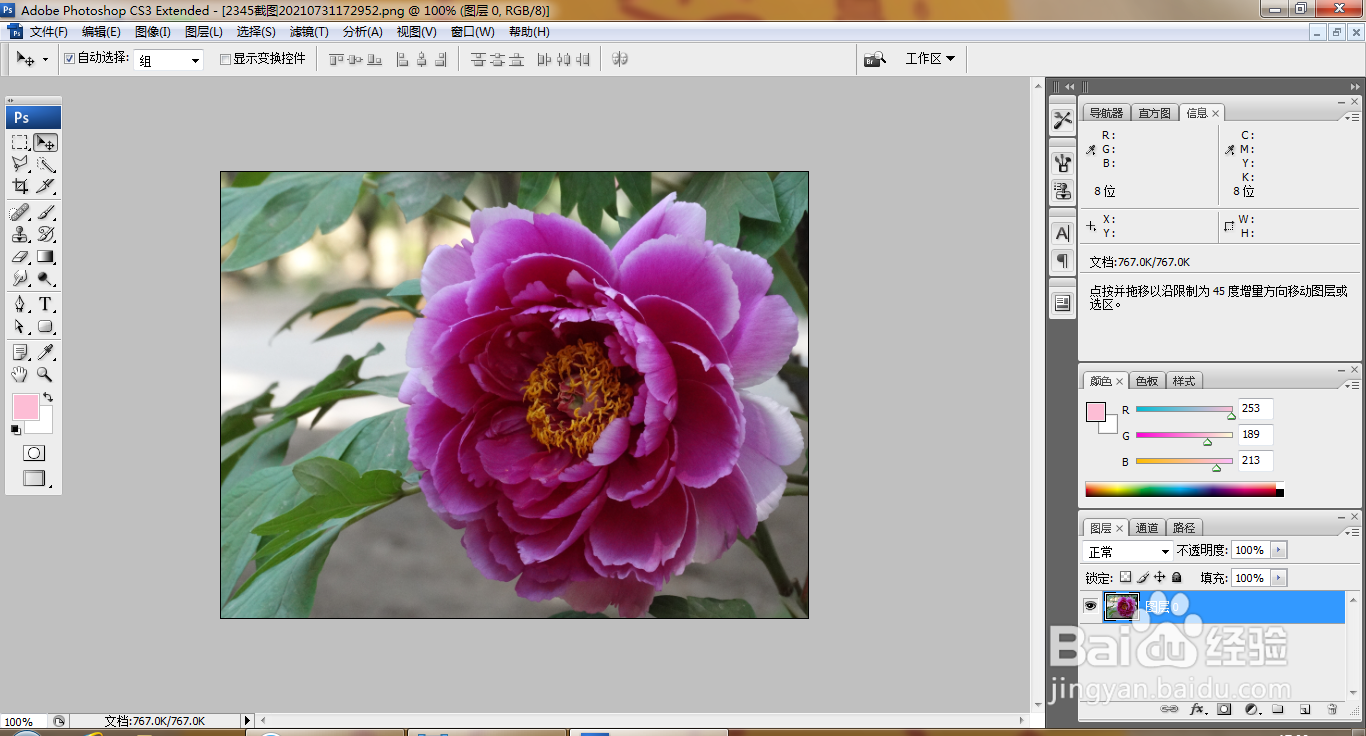The height and width of the screenshot is (736, 1366).
Task: Switch to 通道 tab
Action: pos(1147,528)
